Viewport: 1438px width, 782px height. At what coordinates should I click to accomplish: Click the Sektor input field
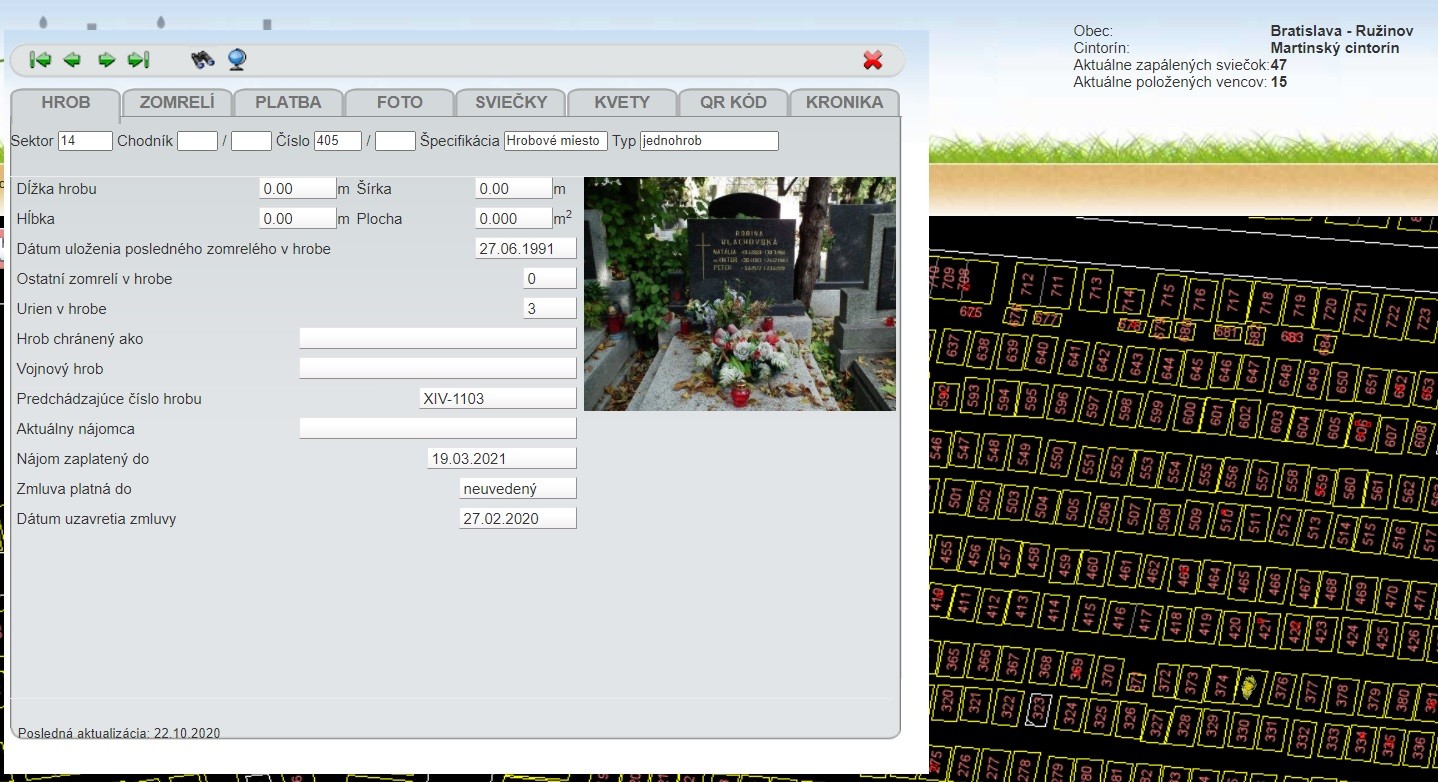tap(85, 141)
